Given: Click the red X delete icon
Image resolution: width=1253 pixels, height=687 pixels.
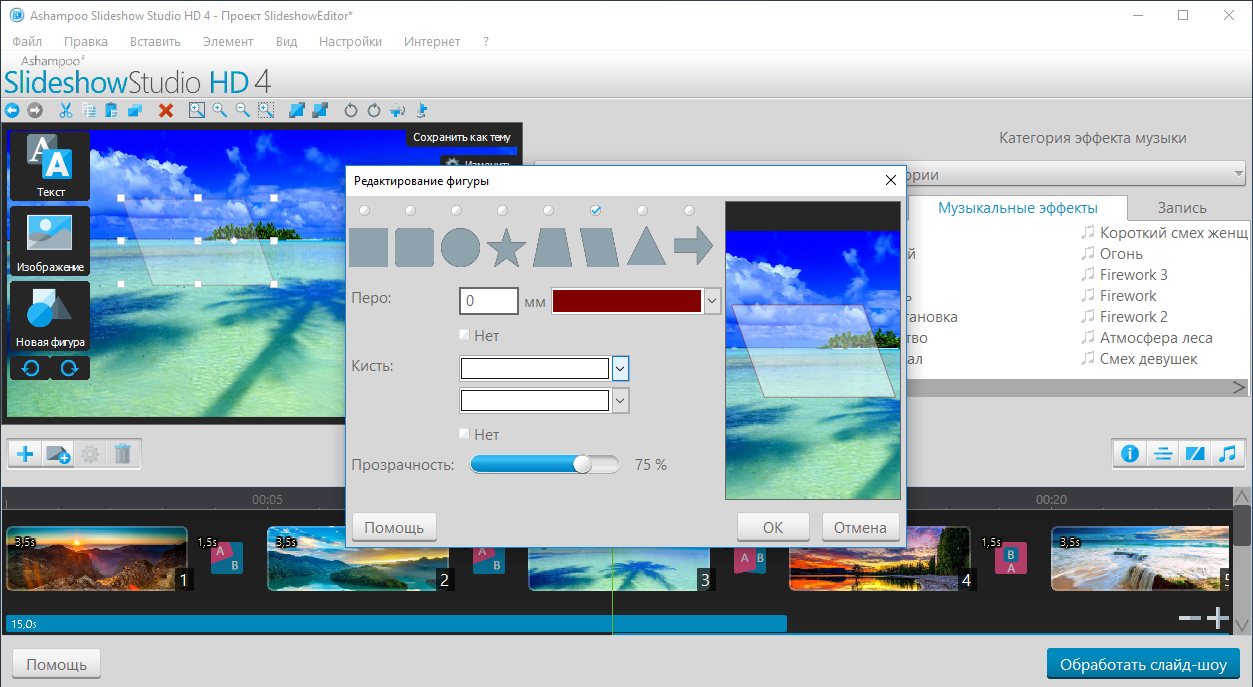Looking at the screenshot, I should click(x=166, y=110).
